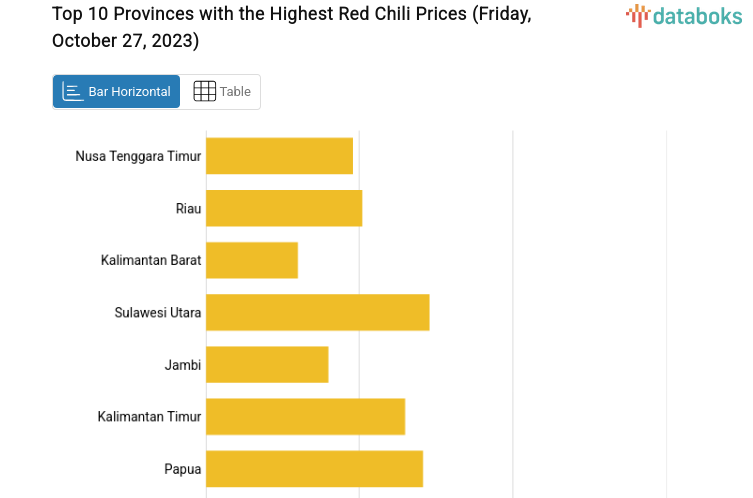
Task: Click the Sulawesi Utara bar
Action: pos(317,312)
